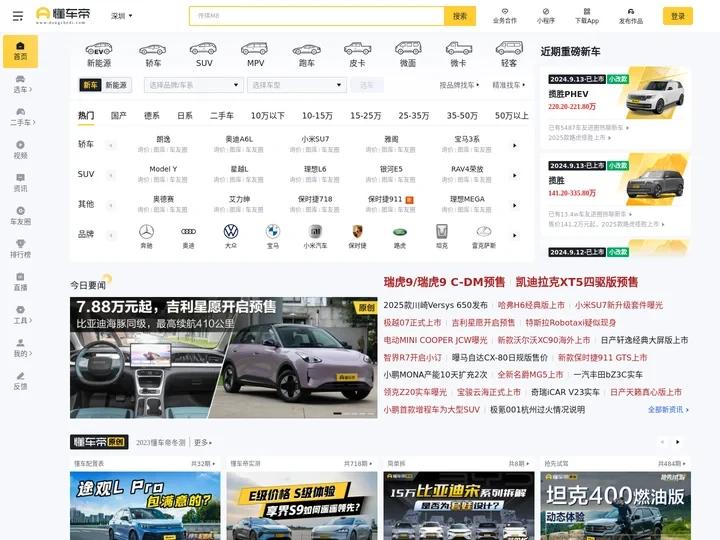Screen dimensions: 720x540
Task: Open 凯迪拉克XT5四驱版预售 headline
Action: point(577,282)
